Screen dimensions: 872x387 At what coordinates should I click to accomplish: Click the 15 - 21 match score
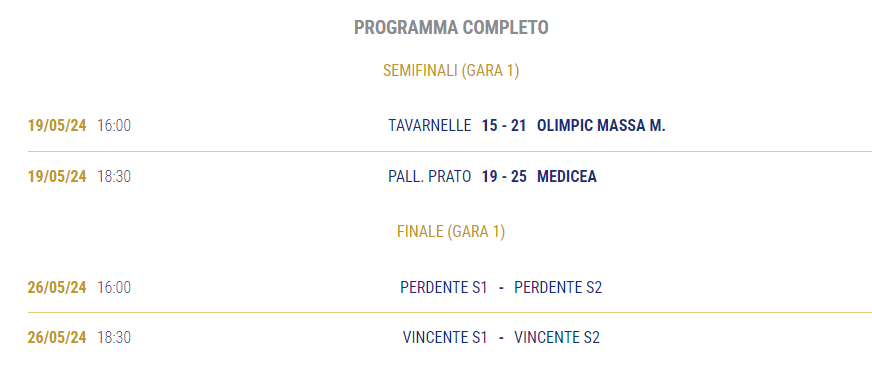click(x=504, y=126)
